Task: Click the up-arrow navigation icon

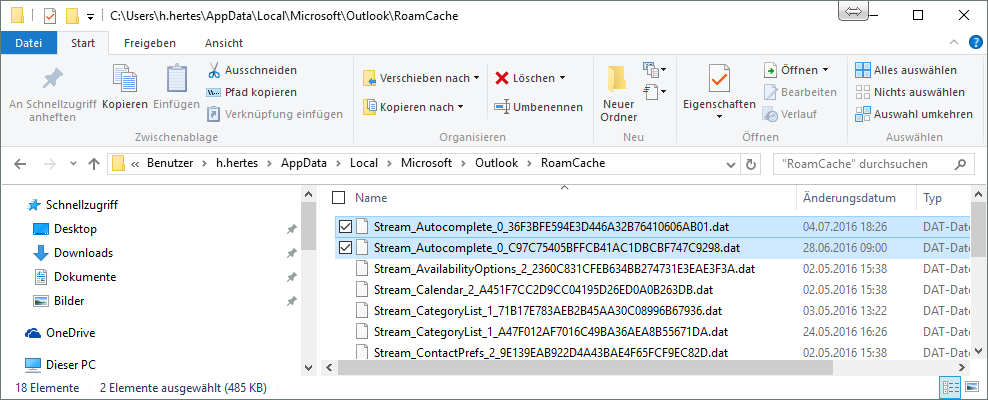Action: [94, 164]
